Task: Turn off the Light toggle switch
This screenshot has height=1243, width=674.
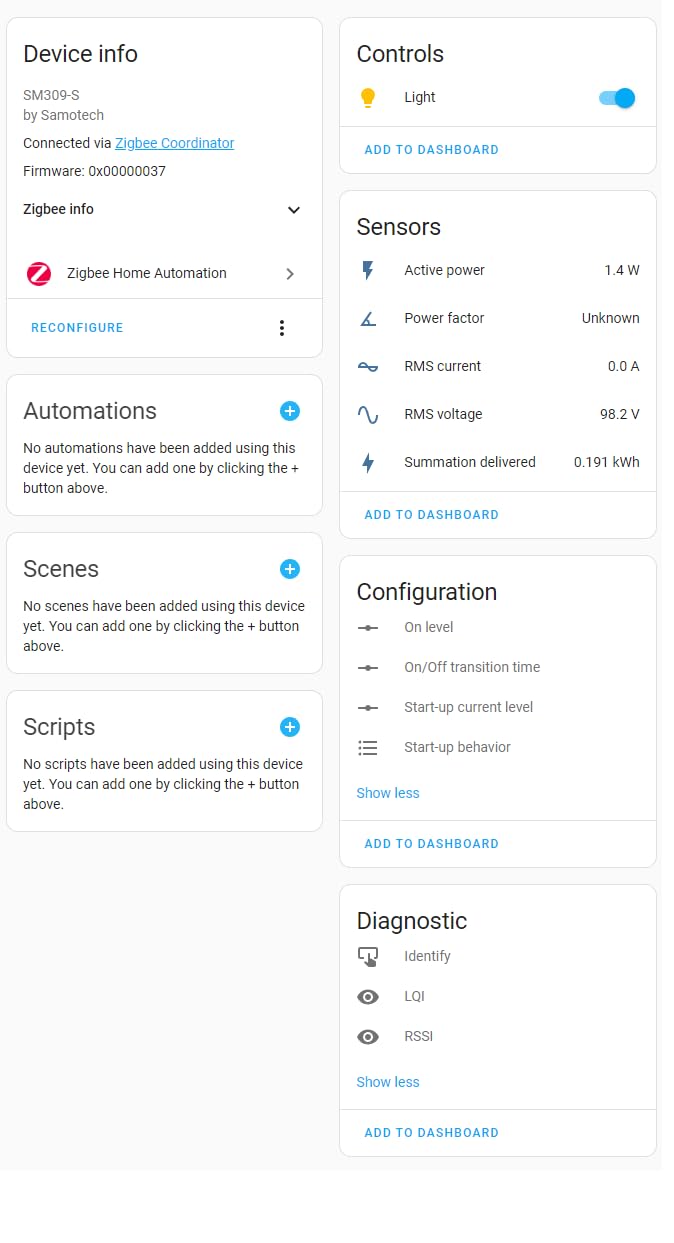Action: point(617,97)
